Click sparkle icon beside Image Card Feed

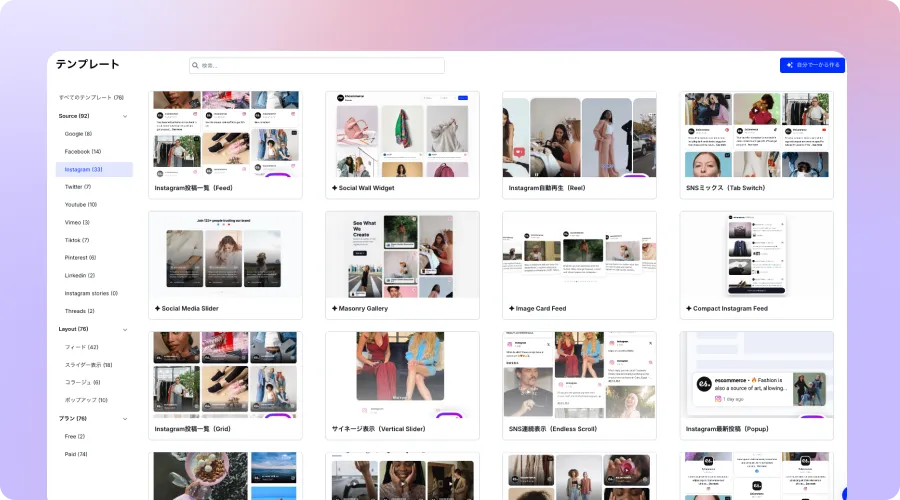pos(512,308)
